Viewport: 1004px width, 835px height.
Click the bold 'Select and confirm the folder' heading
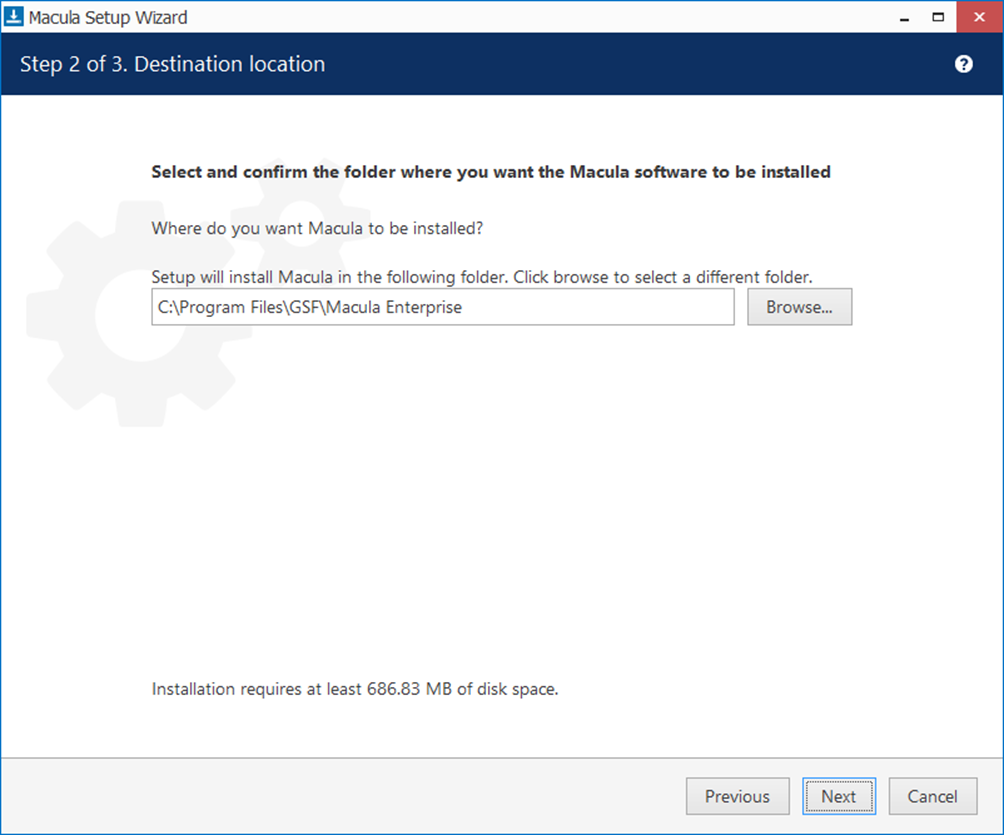(x=490, y=172)
